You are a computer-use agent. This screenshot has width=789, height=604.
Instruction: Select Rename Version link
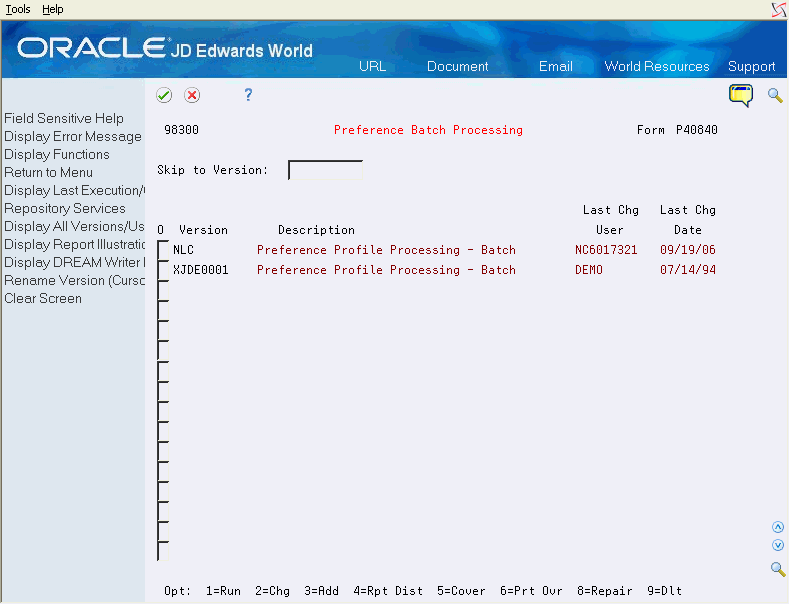(74, 280)
